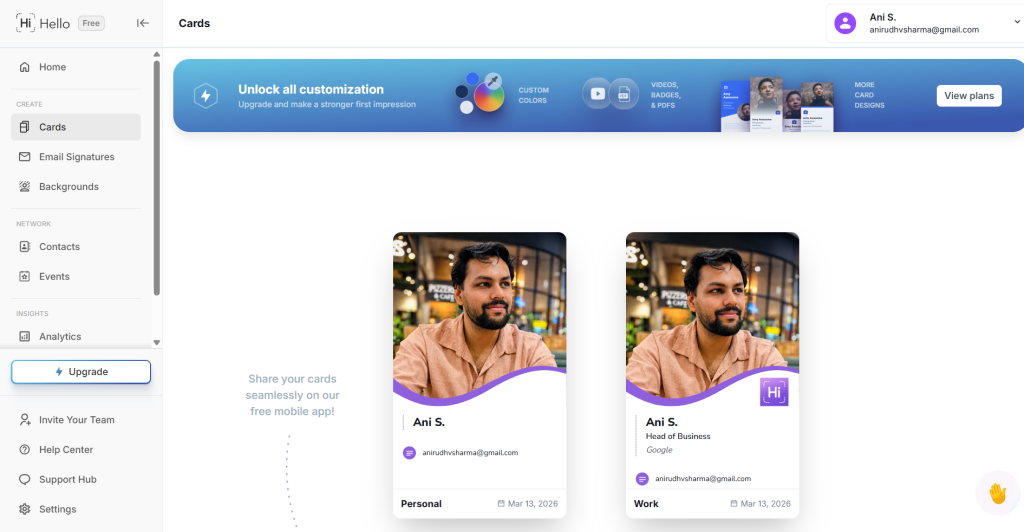
Task: Click the Contacts icon in the sidebar
Action: pyautogui.click(x=25, y=247)
